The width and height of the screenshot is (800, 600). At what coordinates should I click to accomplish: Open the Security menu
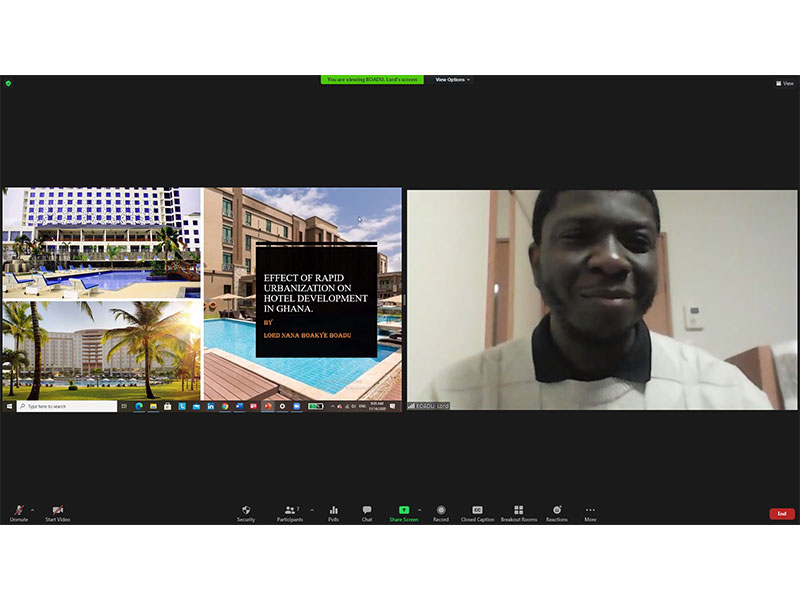246,512
